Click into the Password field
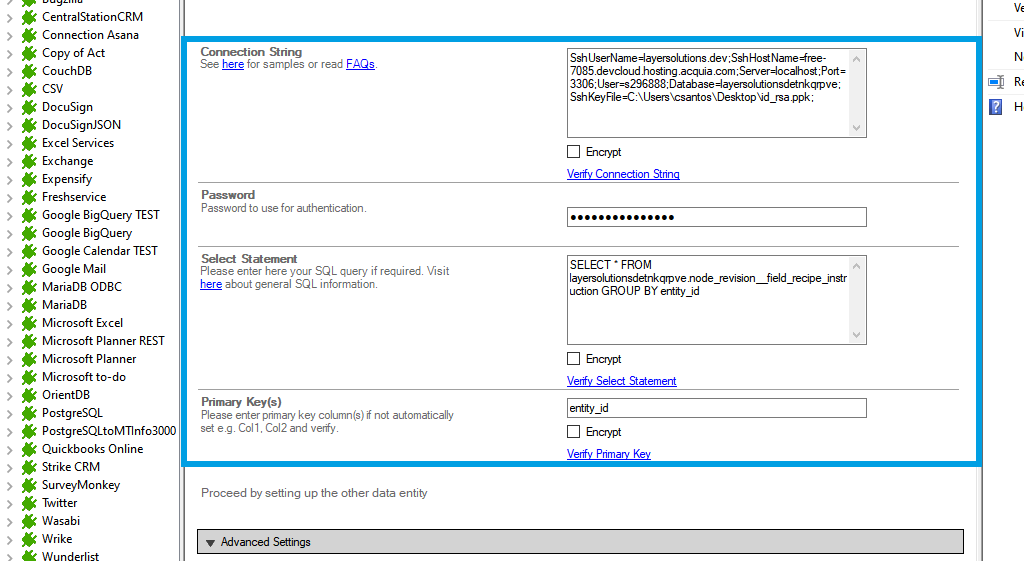The height and width of the screenshot is (561, 1024). 716,217
